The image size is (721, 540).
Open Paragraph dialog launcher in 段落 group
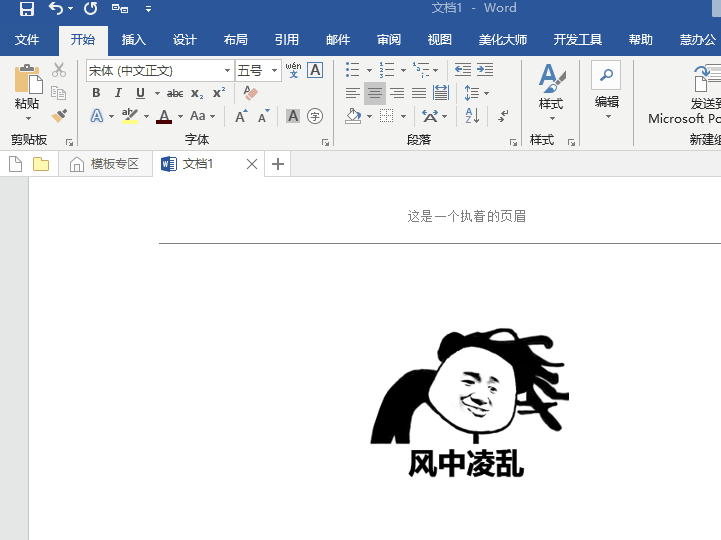[x=513, y=143]
